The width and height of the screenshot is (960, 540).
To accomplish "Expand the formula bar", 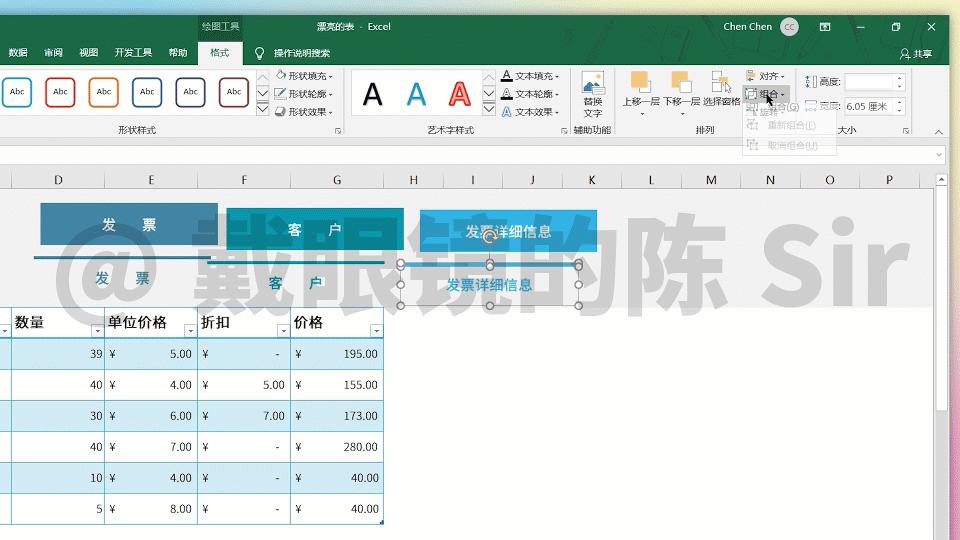I will (x=939, y=155).
